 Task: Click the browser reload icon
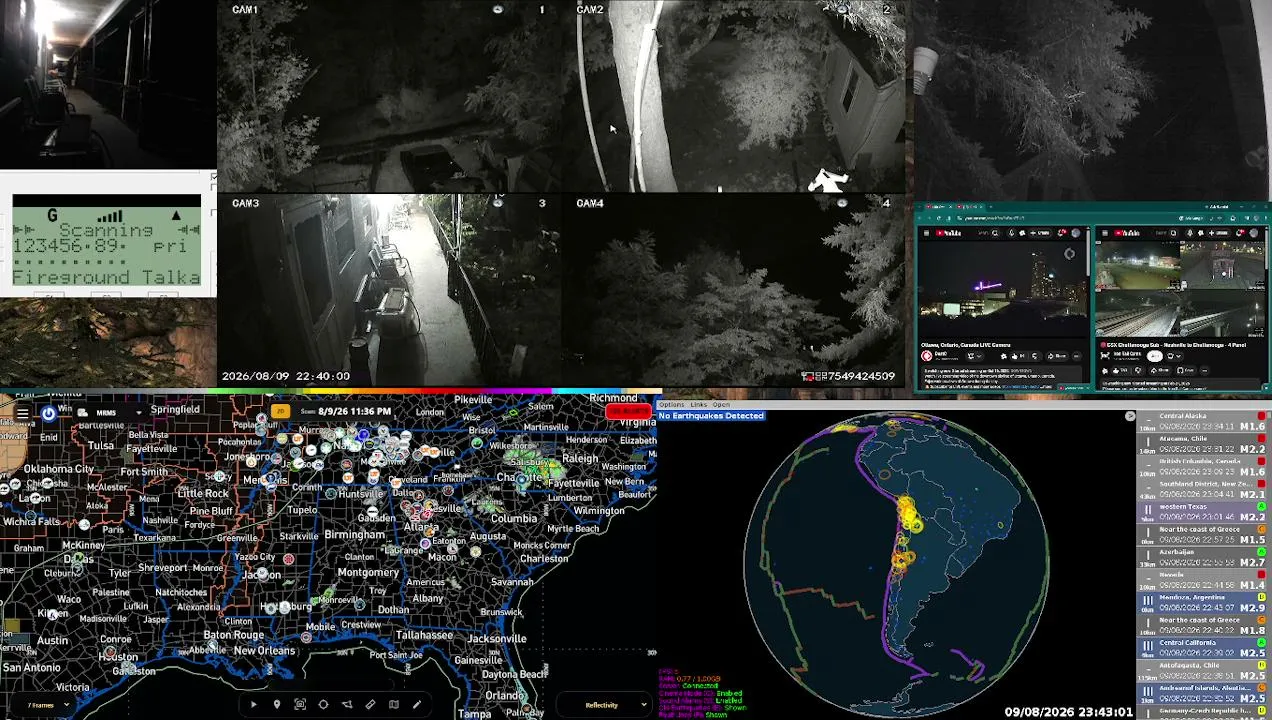tap(939, 218)
